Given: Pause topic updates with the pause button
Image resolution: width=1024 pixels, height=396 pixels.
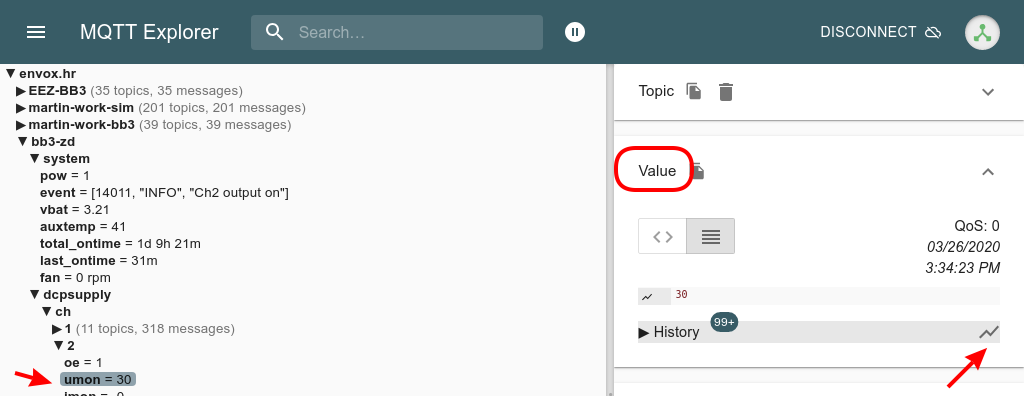Looking at the screenshot, I should 575,32.
